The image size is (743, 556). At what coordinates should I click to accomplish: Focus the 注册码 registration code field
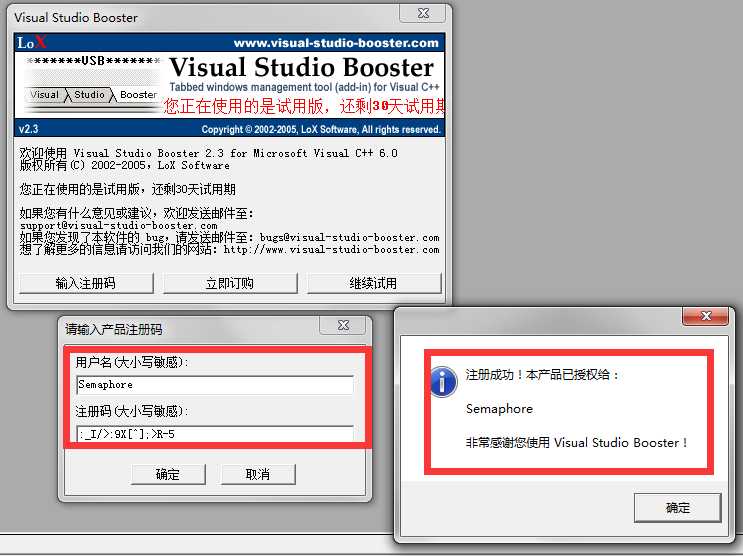coord(215,433)
